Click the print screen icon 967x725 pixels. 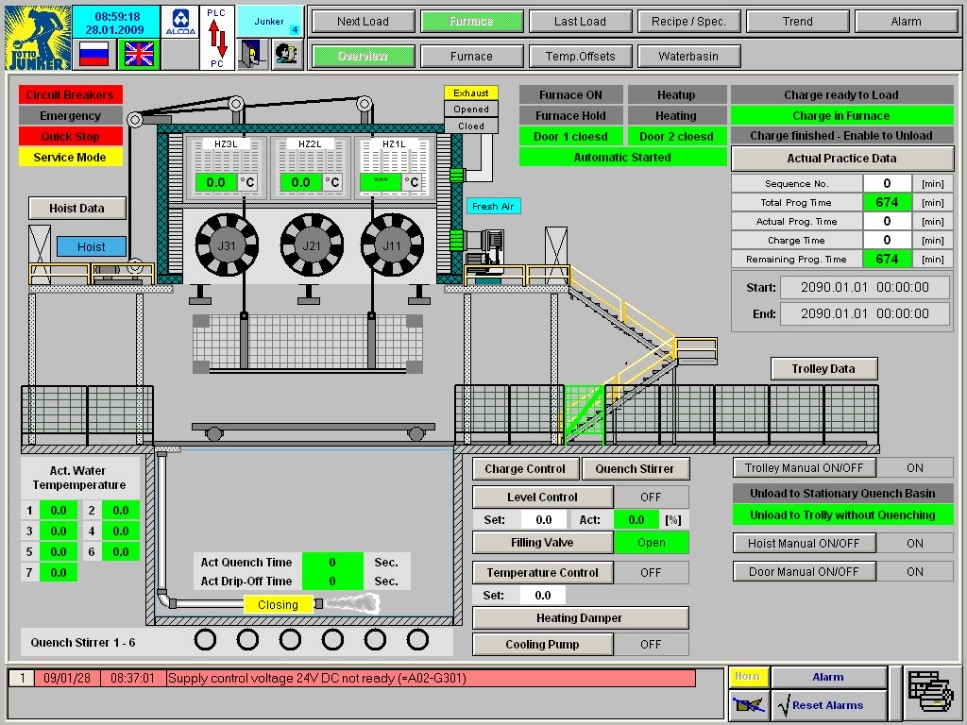coord(929,691)
